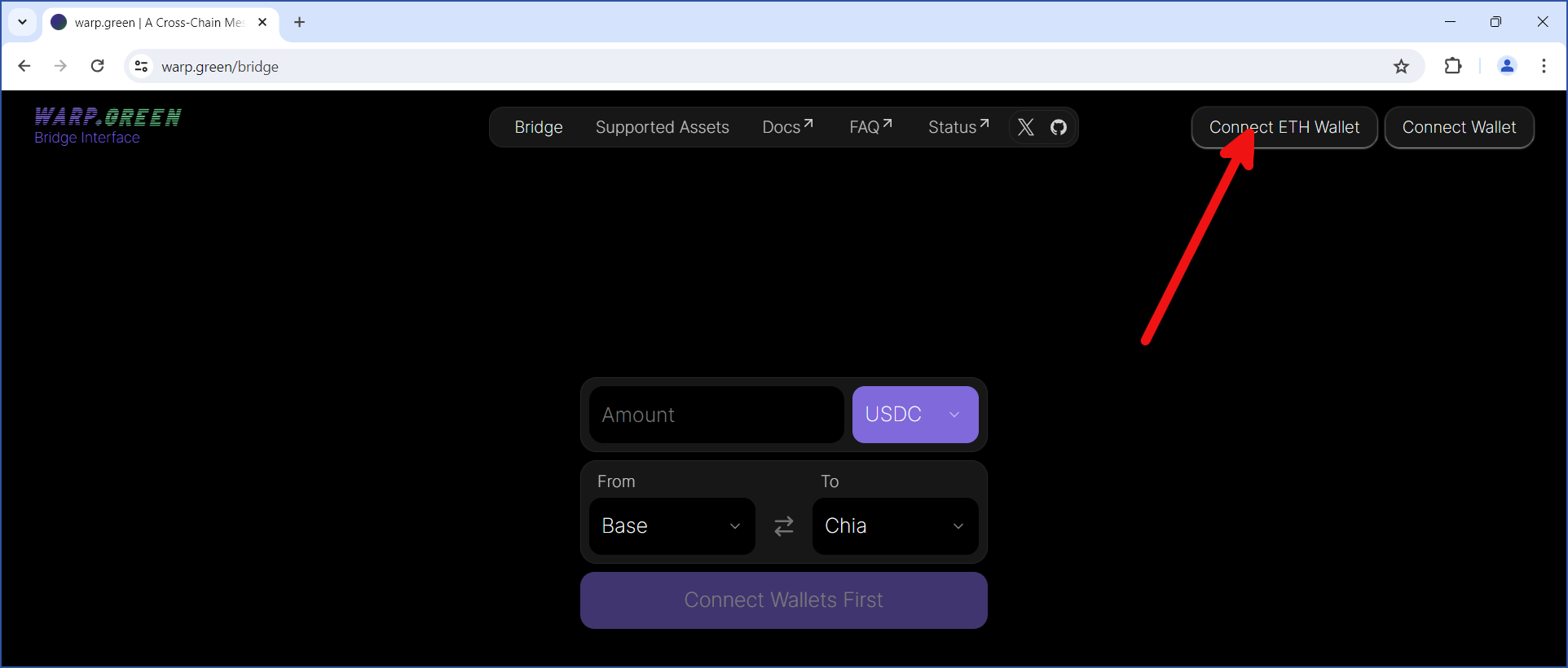Select the Bridge nav item

tap(538, 127)
